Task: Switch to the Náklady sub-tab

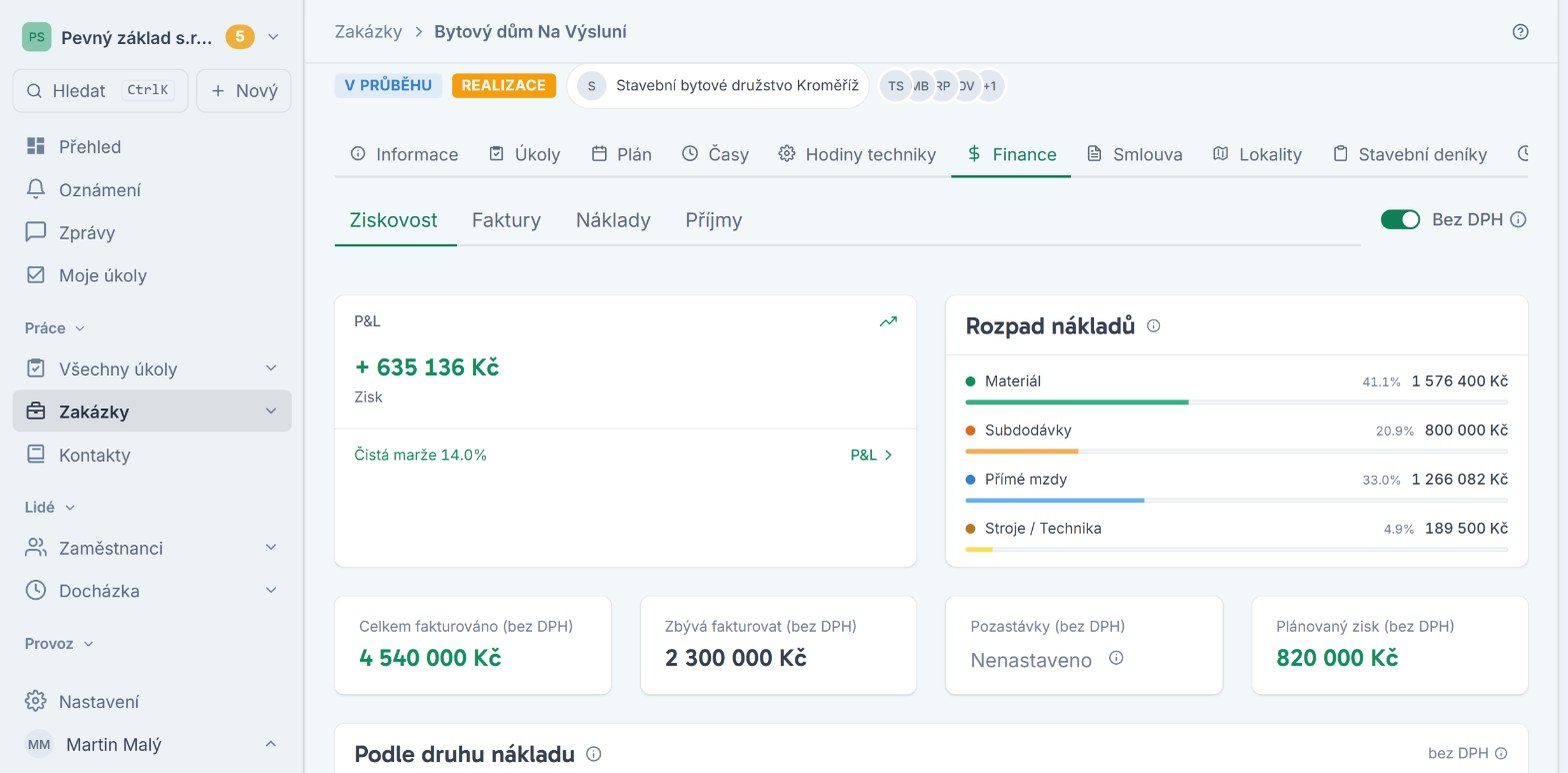Action: (613, 220)
